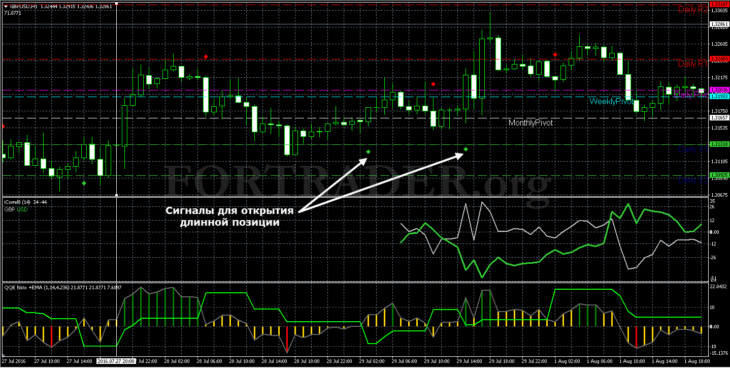Select the Daily R1 resistance label
This screenshot has height=368, width=730.
692,64
